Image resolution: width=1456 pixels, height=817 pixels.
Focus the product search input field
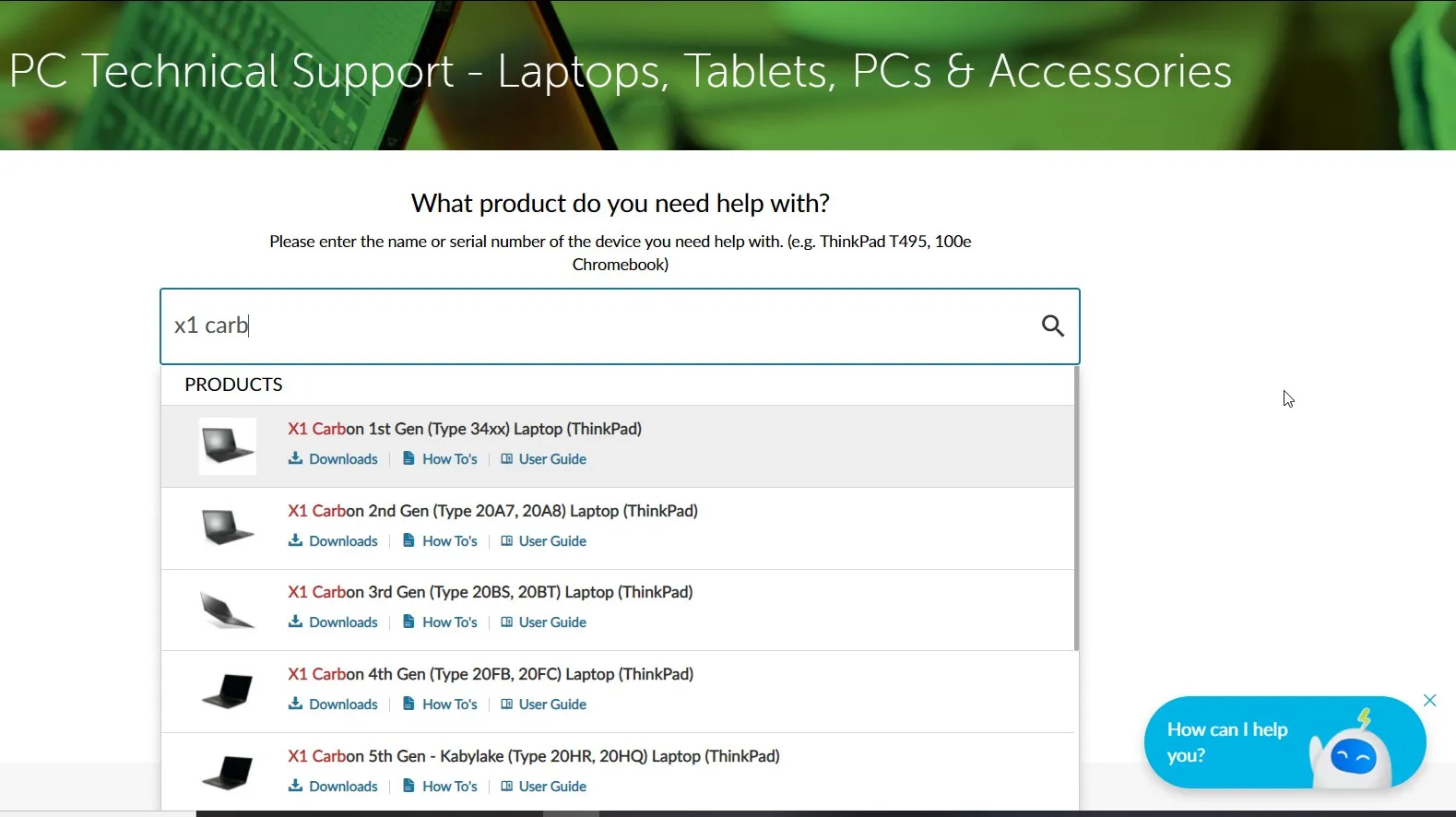click(x=620, y=326)
